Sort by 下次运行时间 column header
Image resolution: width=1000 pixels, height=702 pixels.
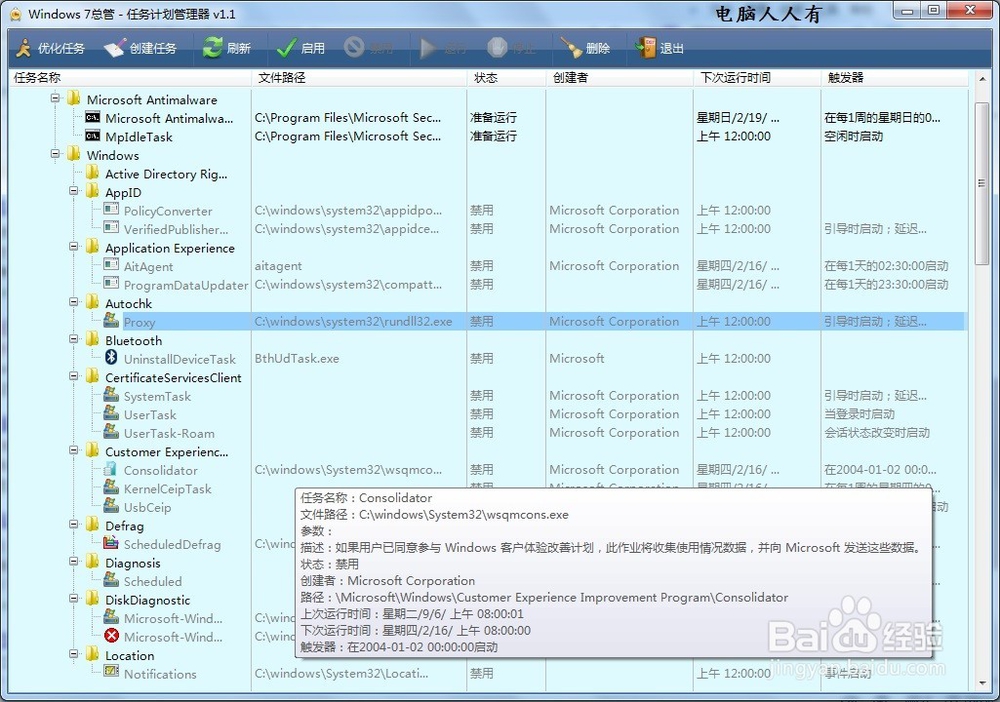pyautogui.click(x=757, y=78)
